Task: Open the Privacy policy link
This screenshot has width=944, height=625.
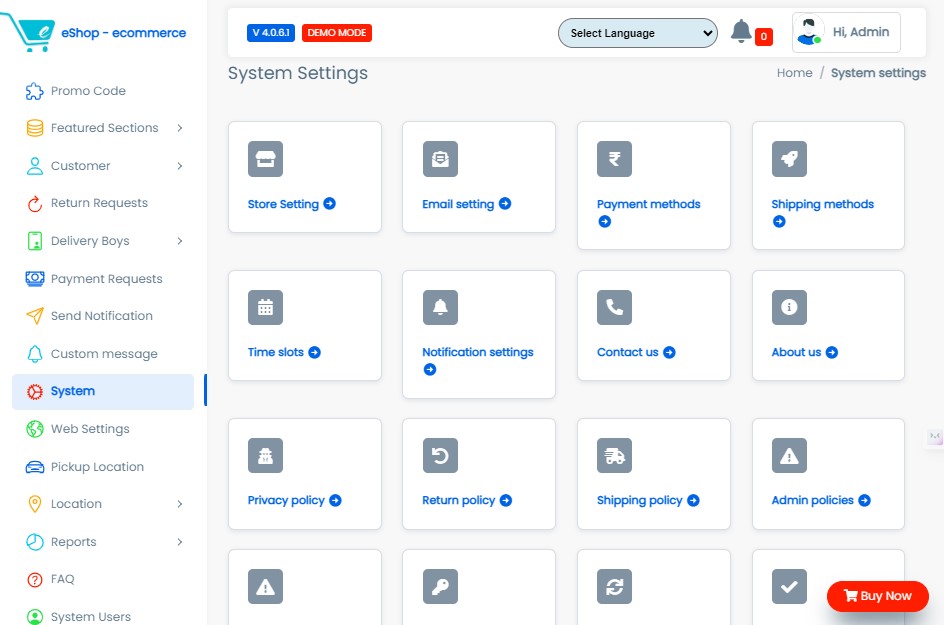Action: pos(286,500)
